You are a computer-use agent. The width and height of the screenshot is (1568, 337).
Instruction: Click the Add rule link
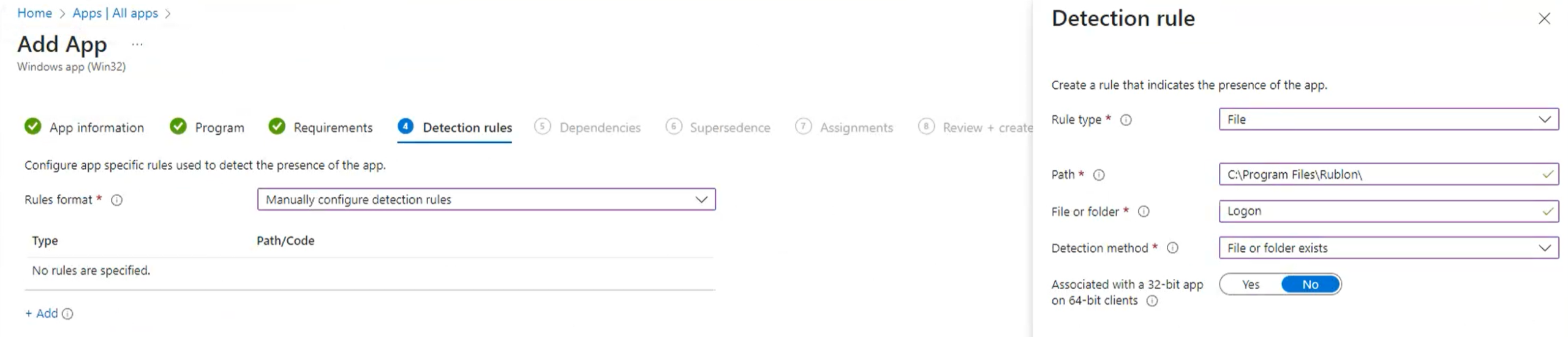(x=42, y=314)
